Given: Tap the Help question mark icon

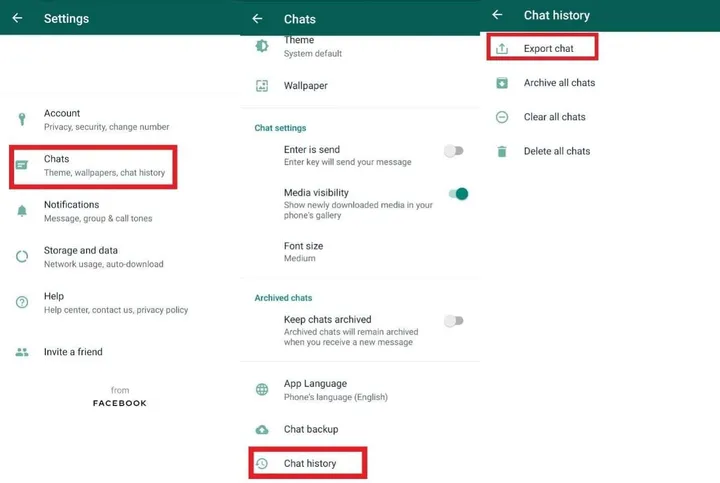Looking at the screenshot, I should pos(22,303).
